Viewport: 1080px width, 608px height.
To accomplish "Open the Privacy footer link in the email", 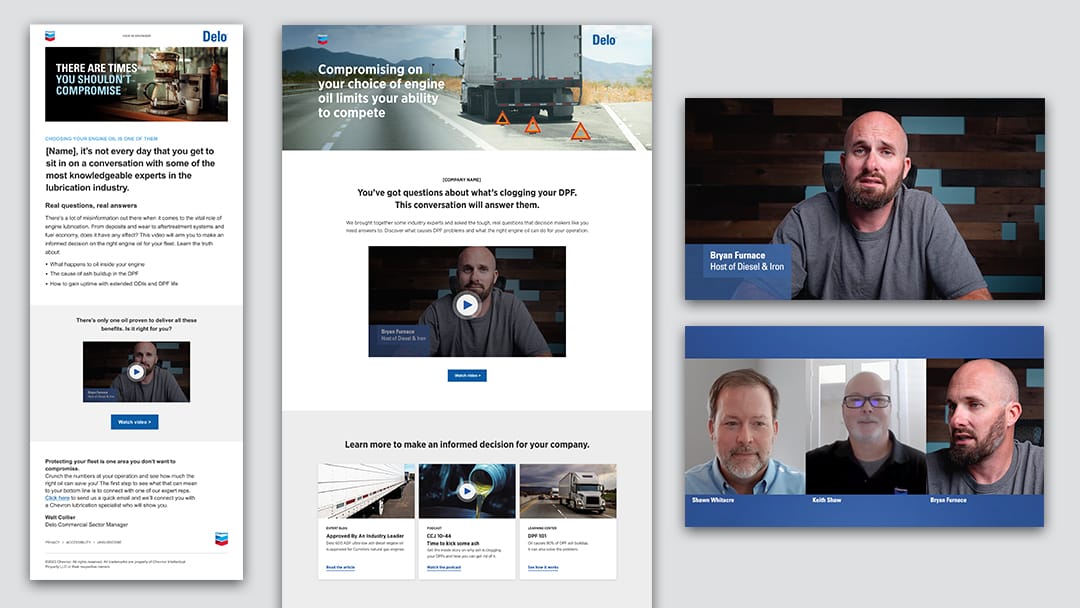I will coord(52,543).
